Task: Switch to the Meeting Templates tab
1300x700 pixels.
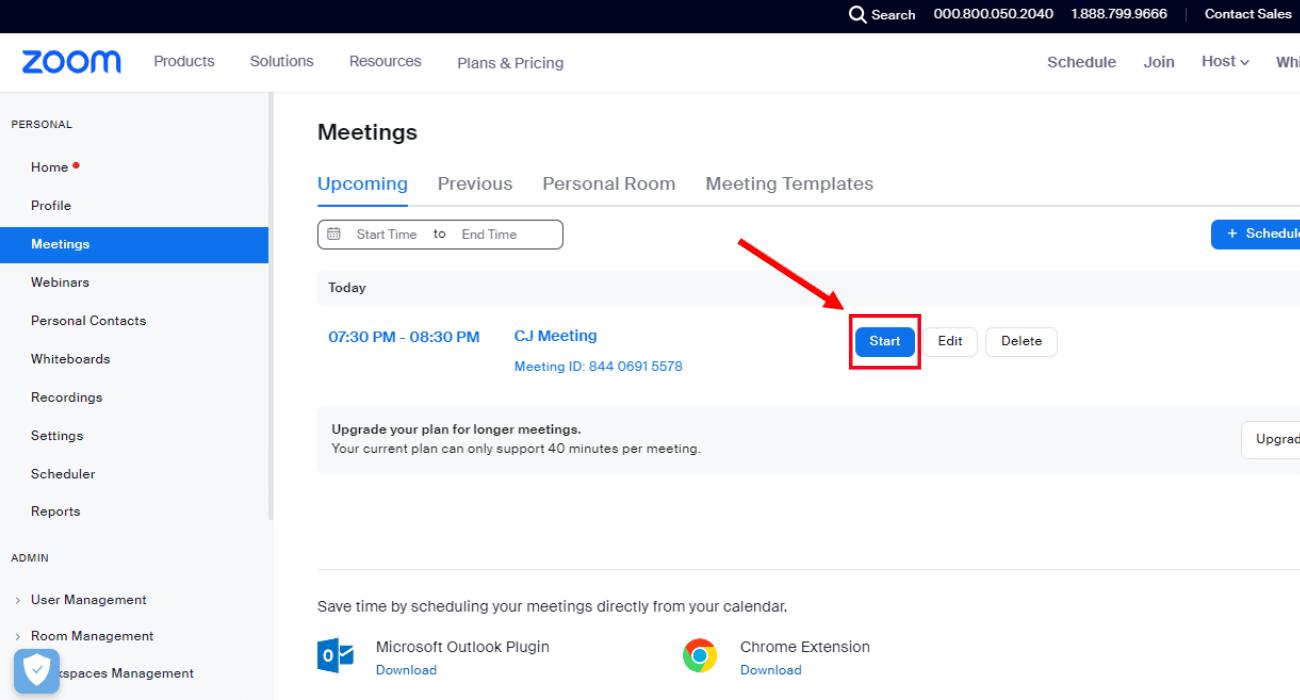Action: tap(789, 184)
